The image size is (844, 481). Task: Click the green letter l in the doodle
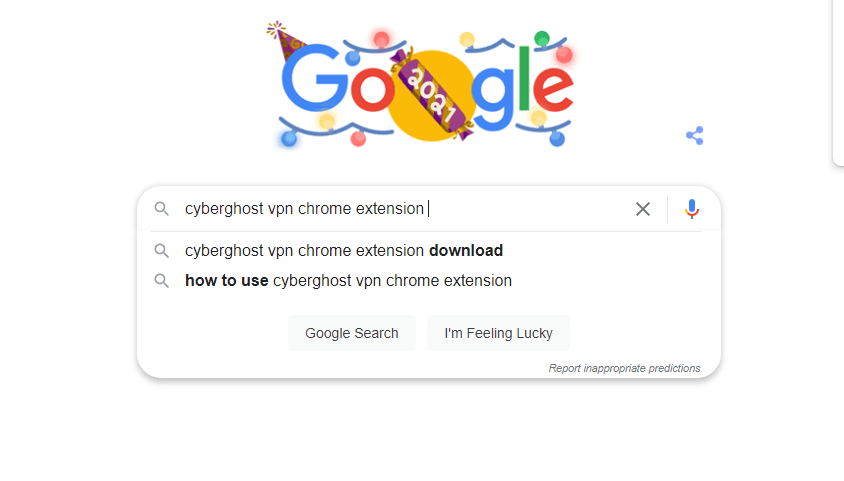(x=522, y=82)
